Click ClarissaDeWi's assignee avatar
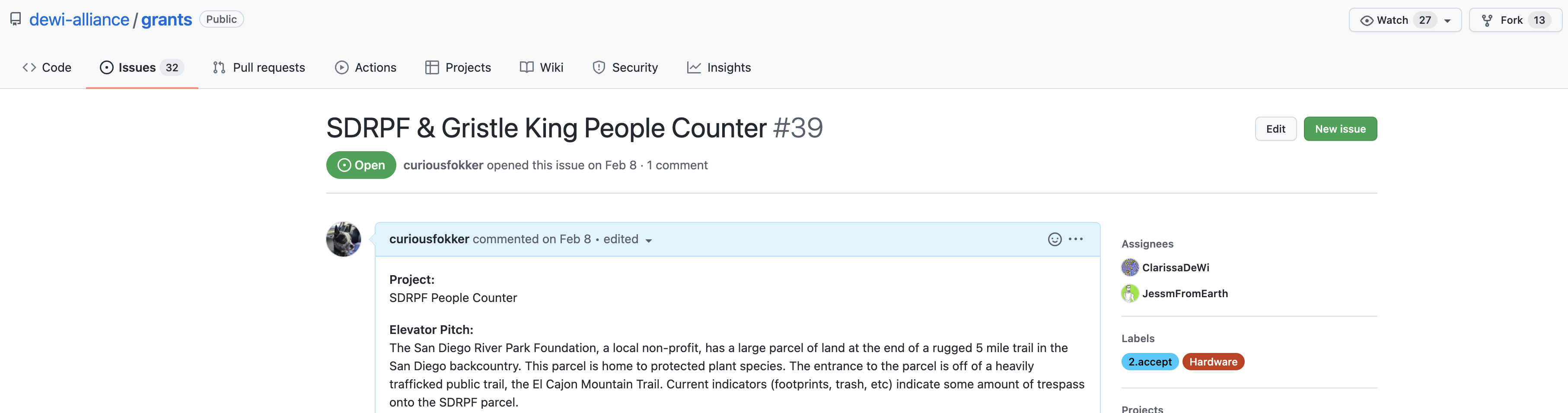1568x413 pixels. tap(1130, 267)
